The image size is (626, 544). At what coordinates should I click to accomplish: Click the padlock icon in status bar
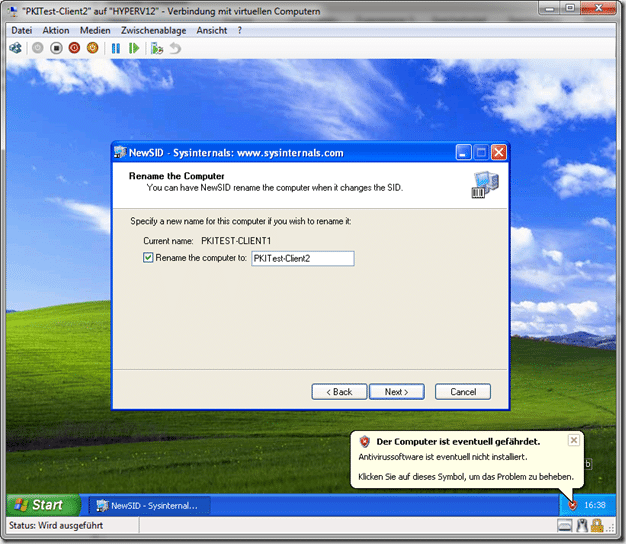pyautogui.click(x=597, y=526)
